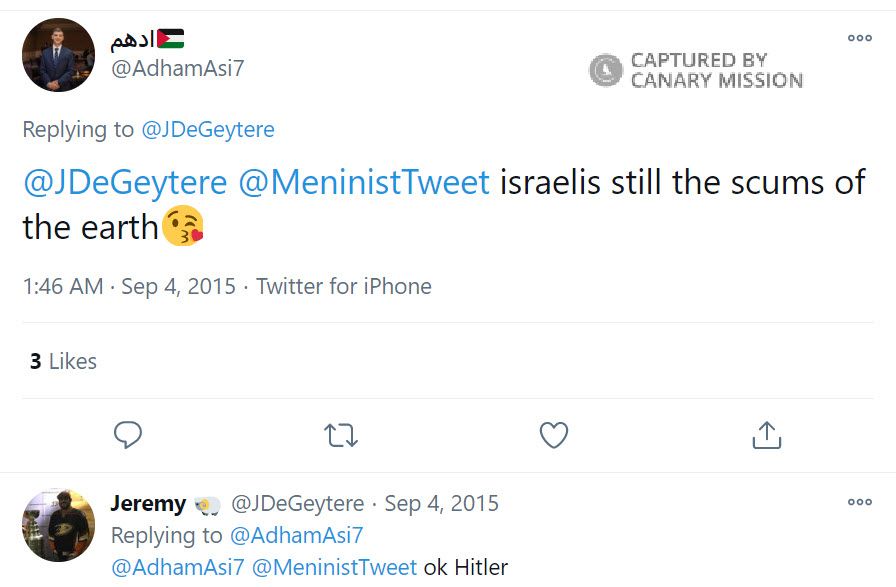This screenshot has width=896, height=587.
Task: Click the @AdhamAsi7 link after "Replying to" in Jeremy's reply
Action: click(x=296, y=535)
